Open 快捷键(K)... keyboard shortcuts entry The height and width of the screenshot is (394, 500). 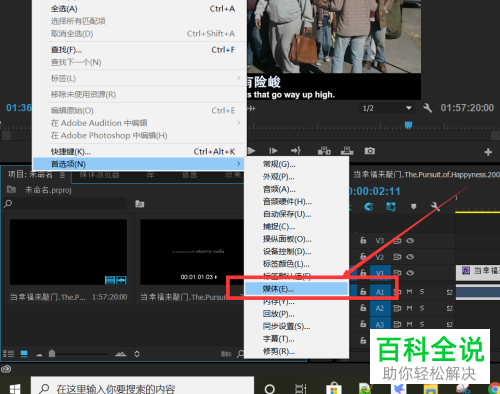tap(139, 152)
